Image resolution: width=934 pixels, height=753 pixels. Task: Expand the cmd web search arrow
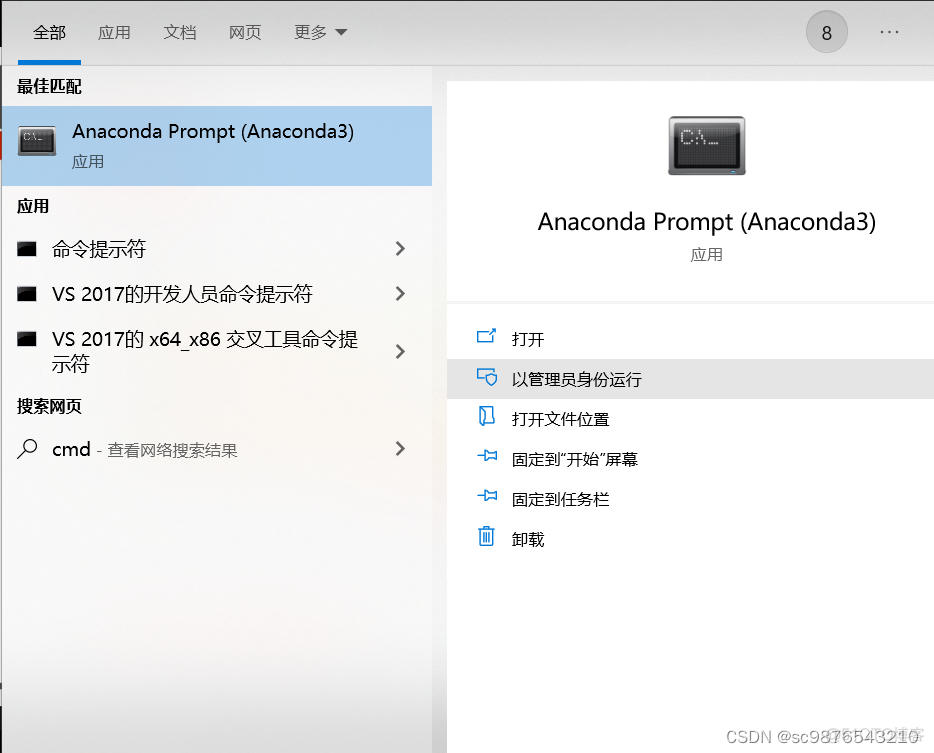coord(400,449)
